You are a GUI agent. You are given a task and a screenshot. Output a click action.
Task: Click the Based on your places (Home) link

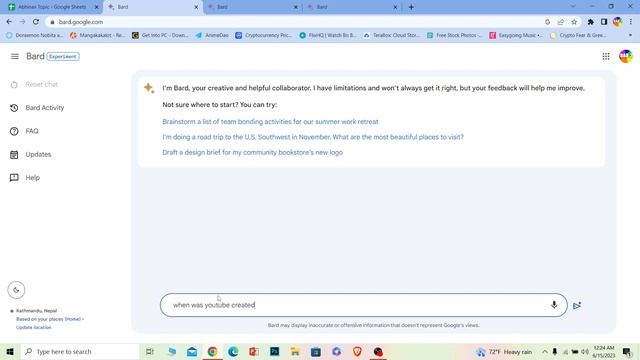(49, 319)
